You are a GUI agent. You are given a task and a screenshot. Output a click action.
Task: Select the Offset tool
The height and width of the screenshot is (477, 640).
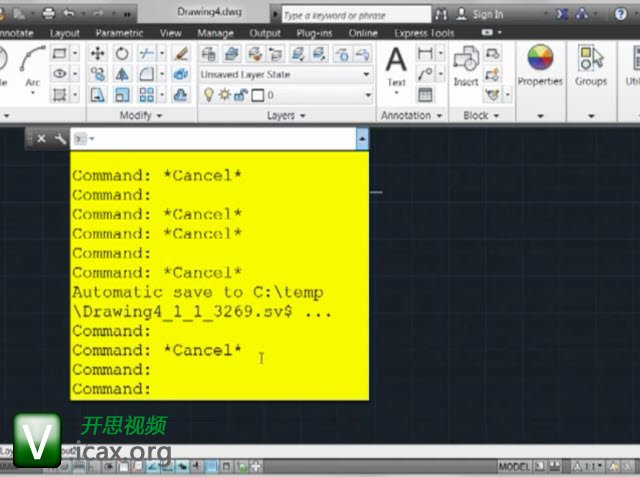180,95
